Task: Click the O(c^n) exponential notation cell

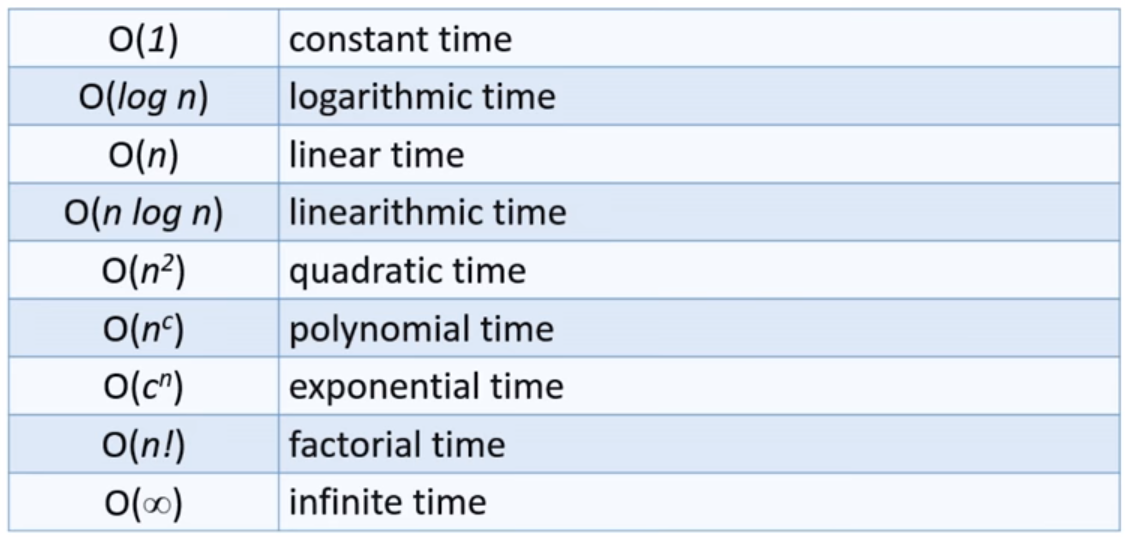Action: click(x=143, y=387)
